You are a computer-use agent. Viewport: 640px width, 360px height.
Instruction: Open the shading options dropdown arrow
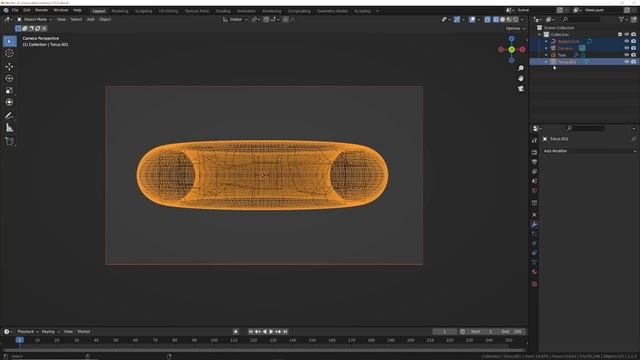pyautogui.click(x=522, y=19)
